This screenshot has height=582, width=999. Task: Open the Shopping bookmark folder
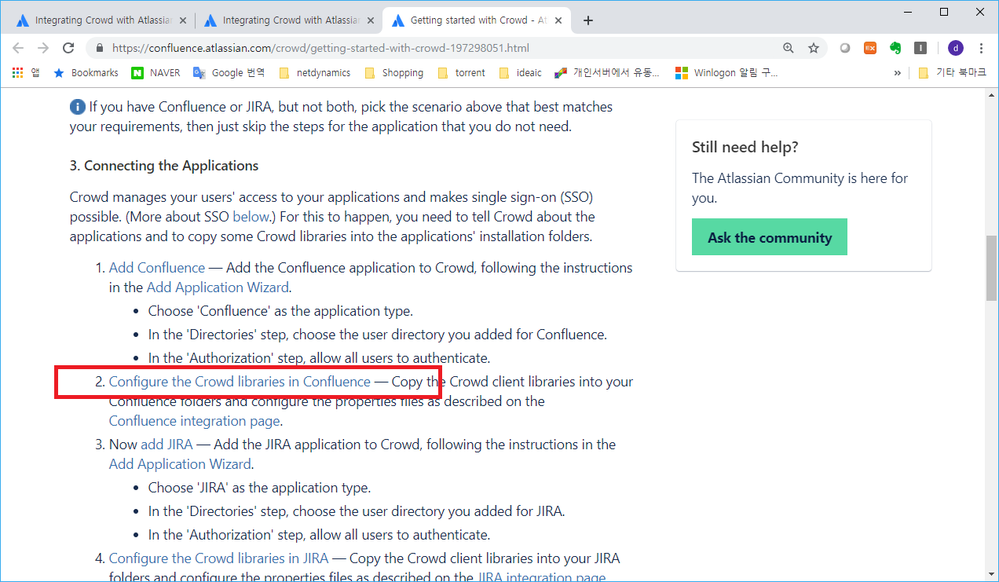pyautogui.click(x=394, y=73)
